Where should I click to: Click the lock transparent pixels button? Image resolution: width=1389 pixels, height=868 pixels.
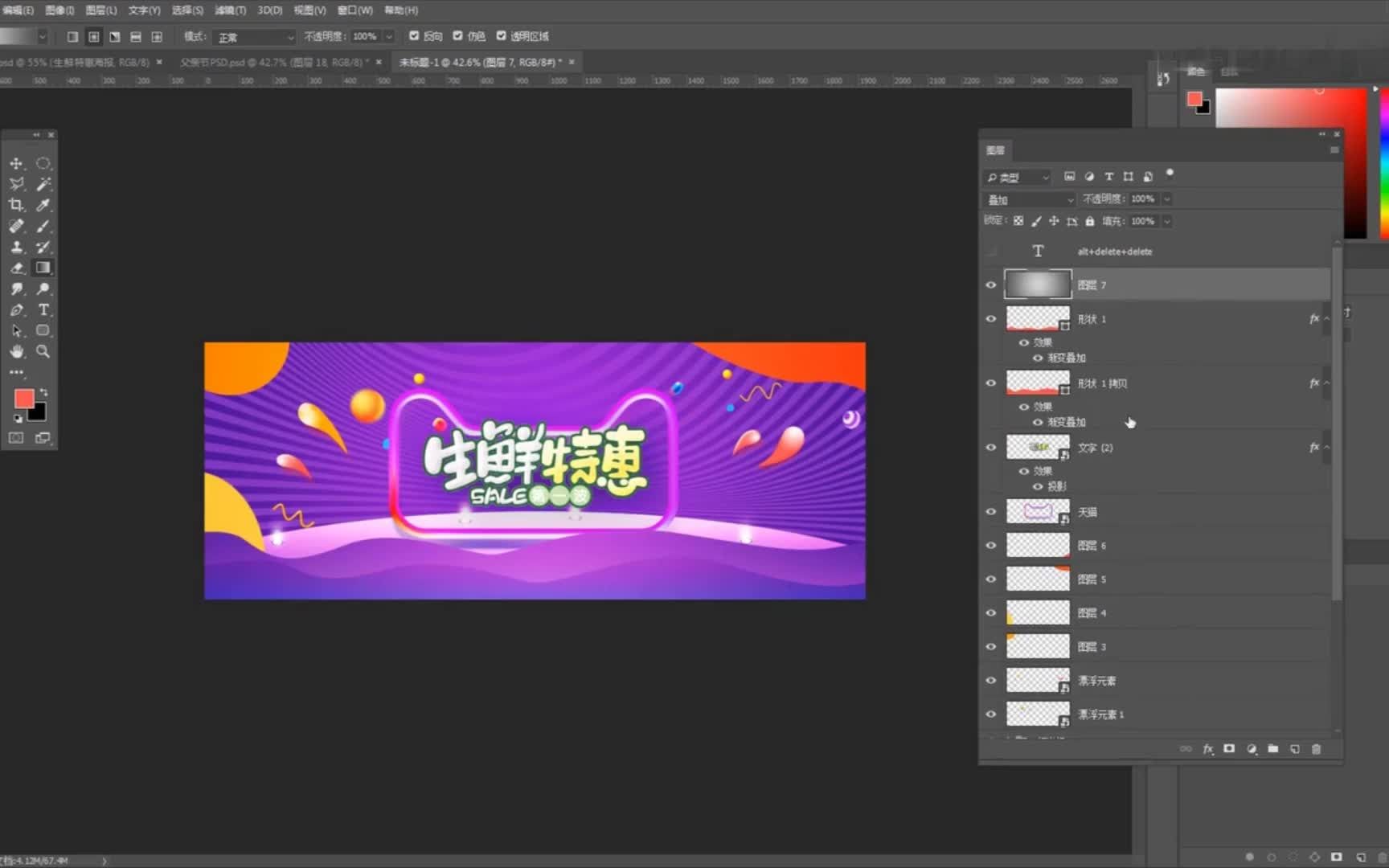[1018, 221]
